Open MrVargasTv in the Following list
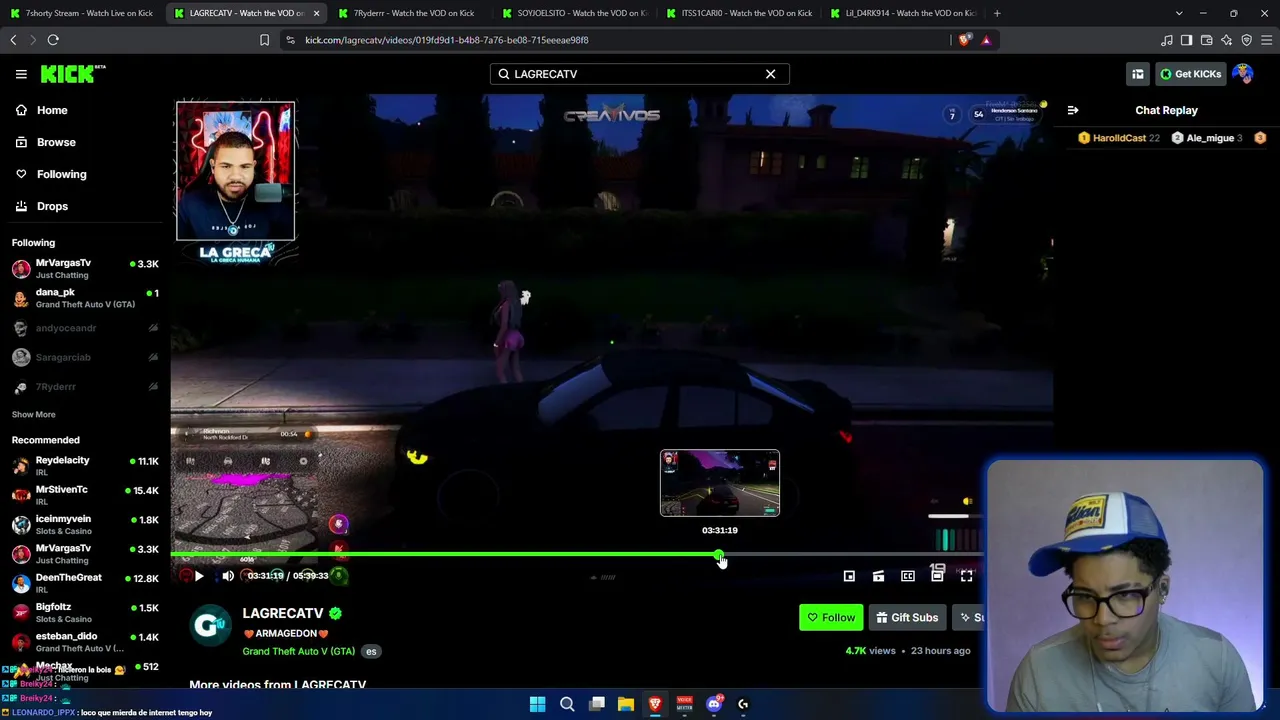Viewport: 1280px width, 720px height. pyautogui.click(x=85, y=268)
